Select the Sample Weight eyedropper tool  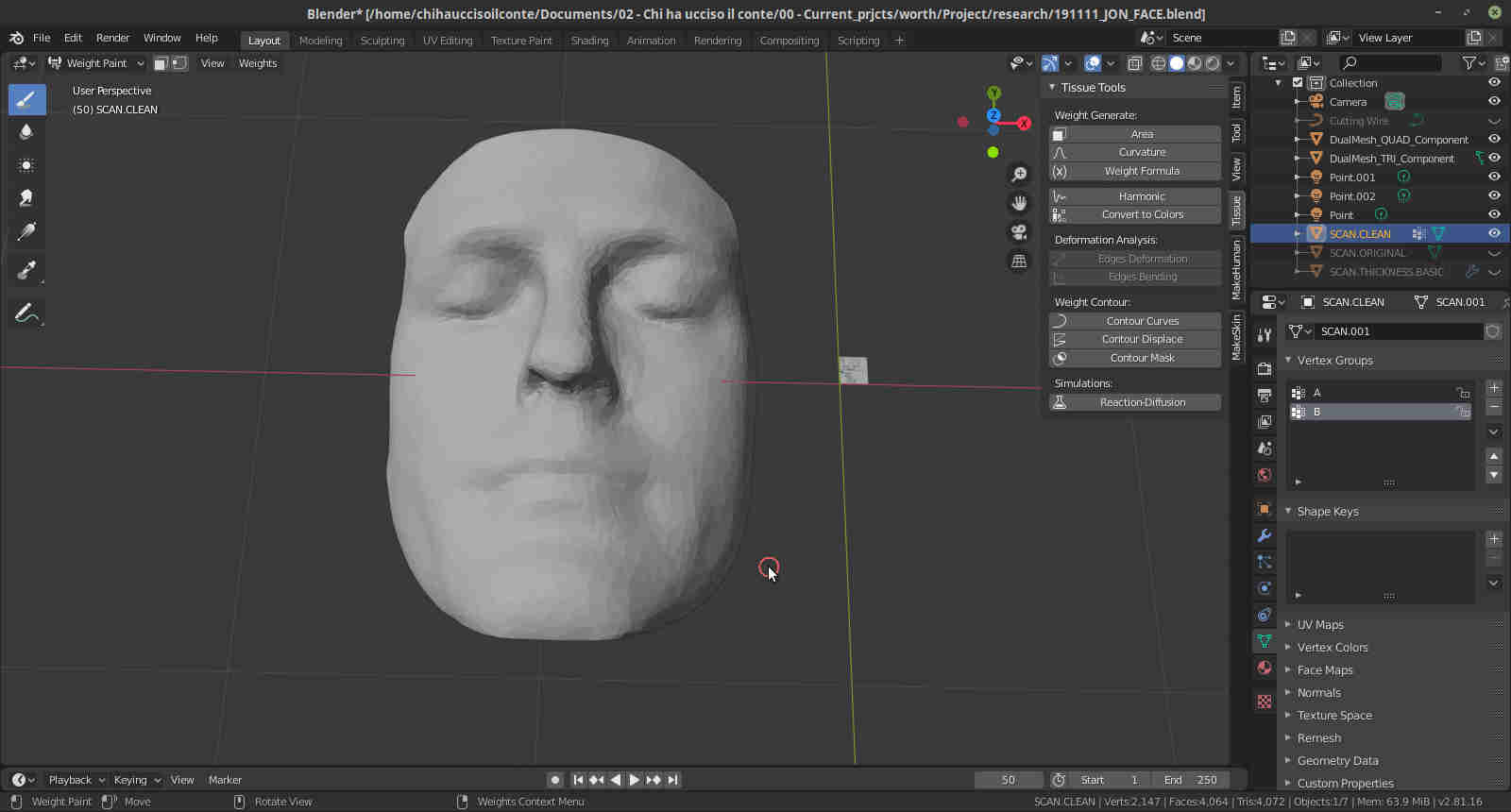click(x=26, y=271)
